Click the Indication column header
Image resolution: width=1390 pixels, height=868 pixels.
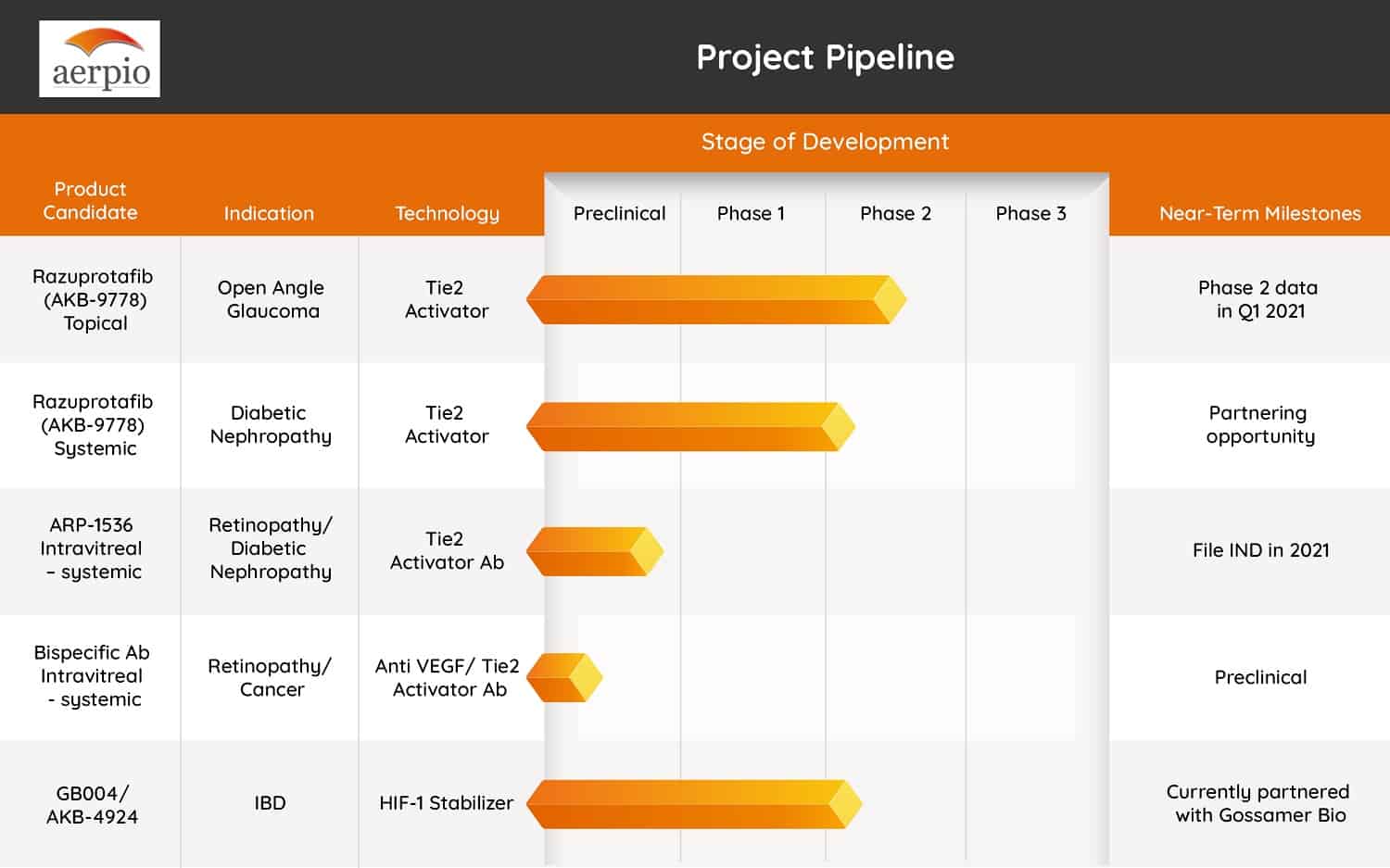point(269,213)
